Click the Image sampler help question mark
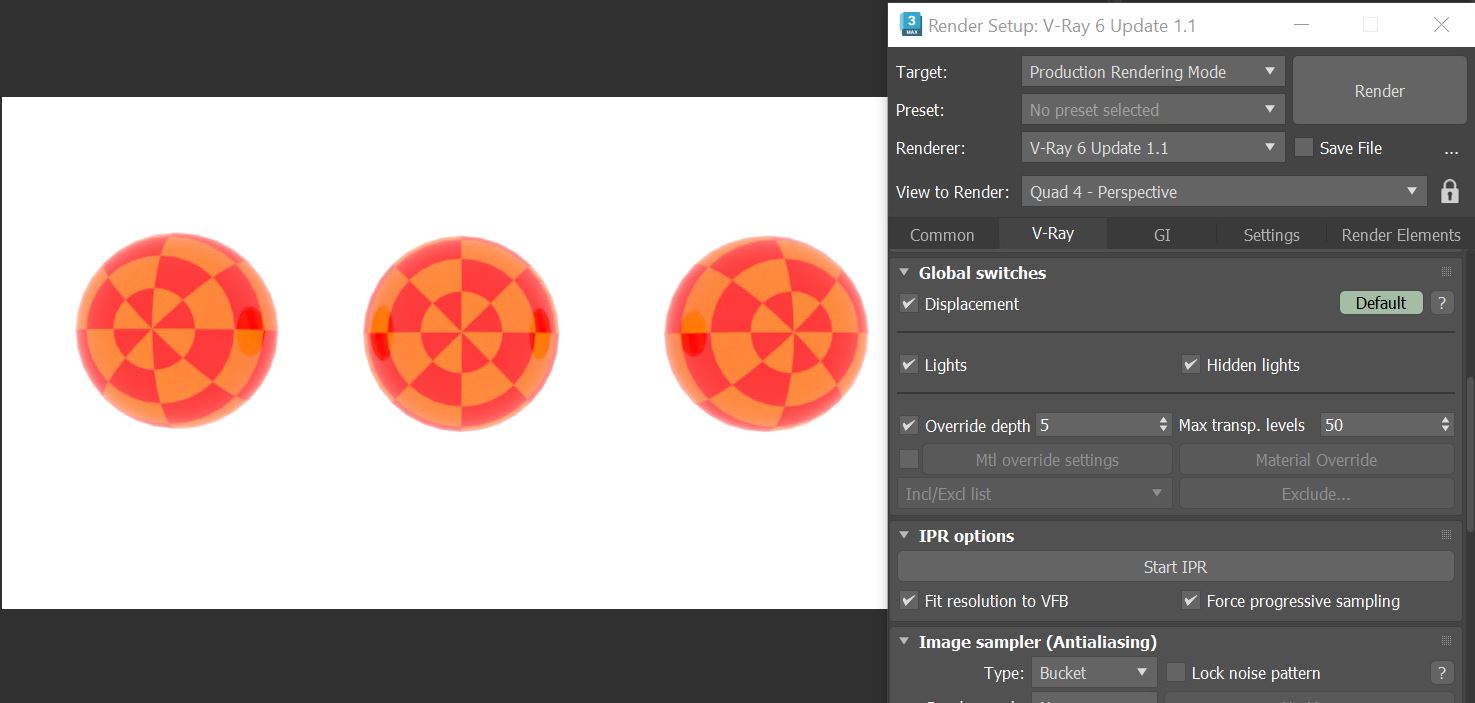Image resolution: width=1475 pixels, height=703 pixels. tap(1441, 673)
